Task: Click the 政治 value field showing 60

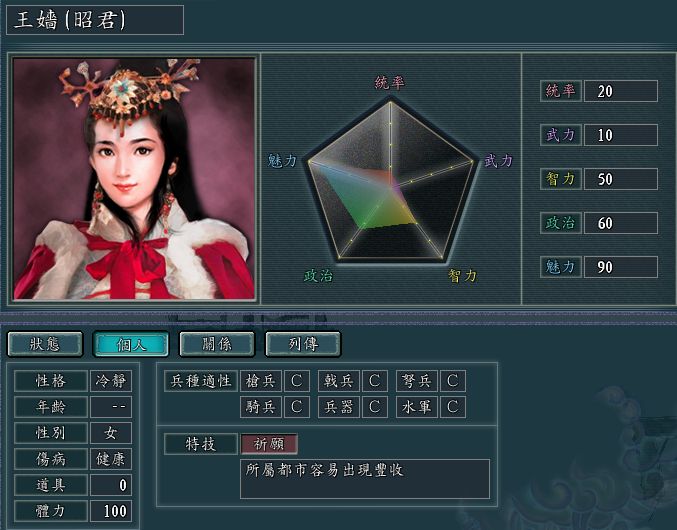Action: coord(621,223)
